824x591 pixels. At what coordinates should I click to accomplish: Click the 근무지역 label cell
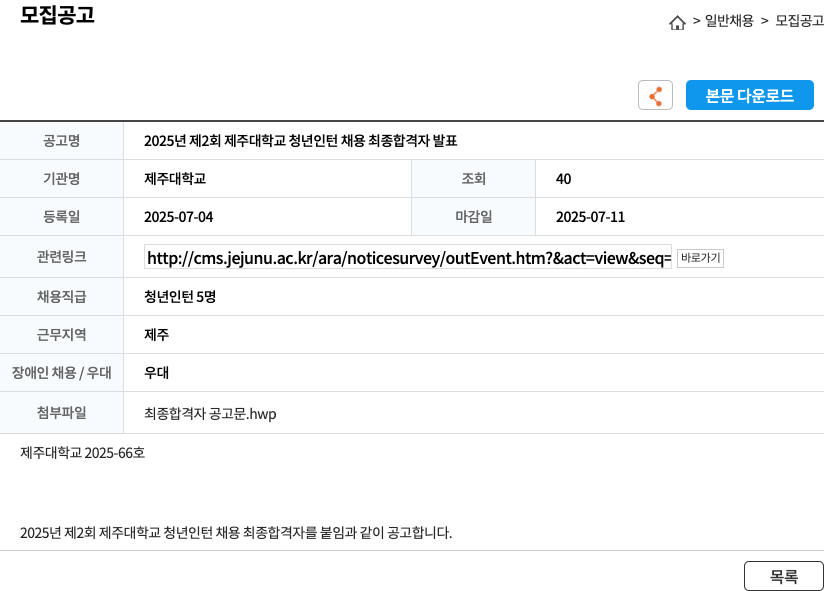click(x=61, y=335)
